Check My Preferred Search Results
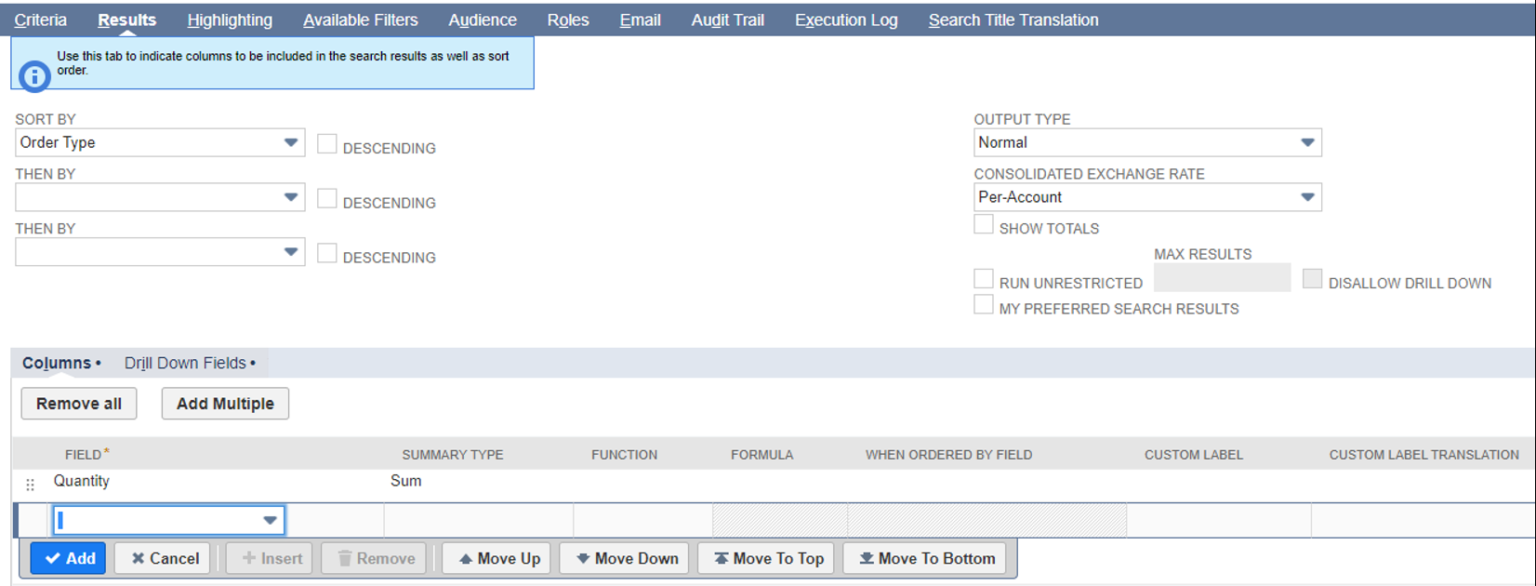 coord(984,305)
